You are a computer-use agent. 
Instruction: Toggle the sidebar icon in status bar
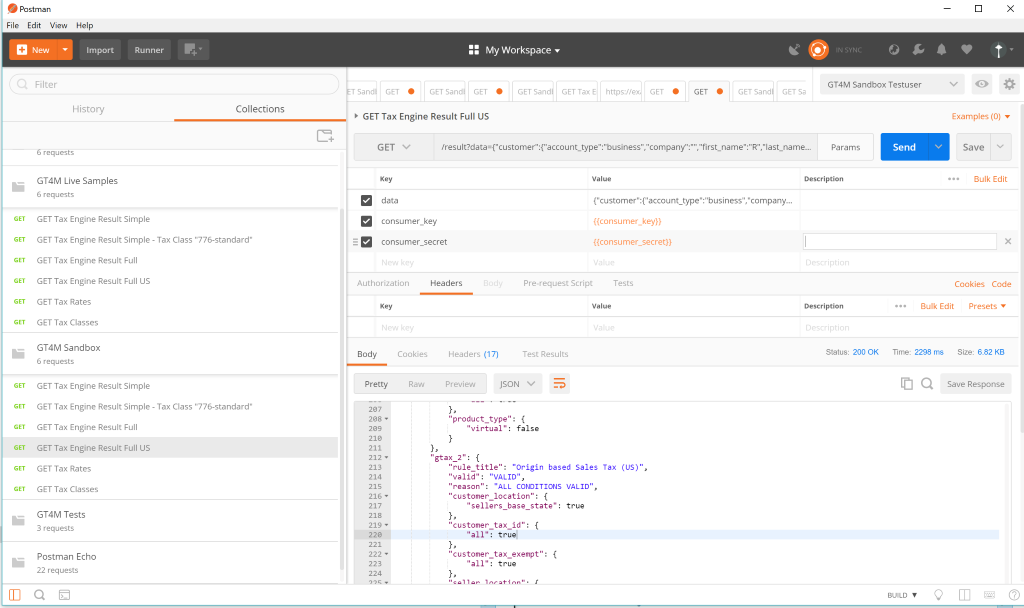point(14,595)
